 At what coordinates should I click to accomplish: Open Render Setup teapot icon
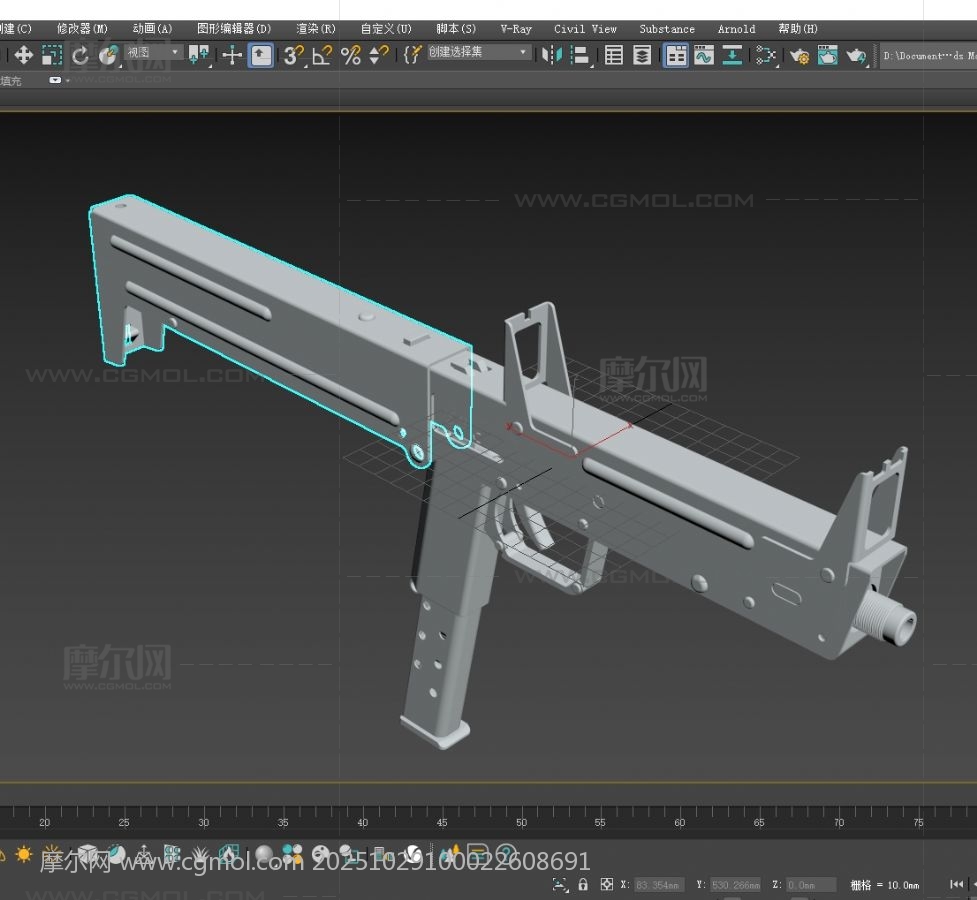799,56
